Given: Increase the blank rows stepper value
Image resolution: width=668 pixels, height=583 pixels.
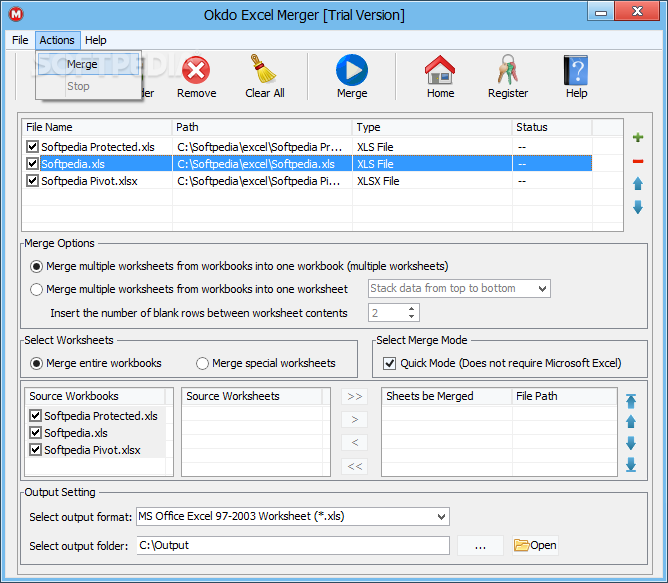Looking at the screenshot, I should [x=411, y=309].
